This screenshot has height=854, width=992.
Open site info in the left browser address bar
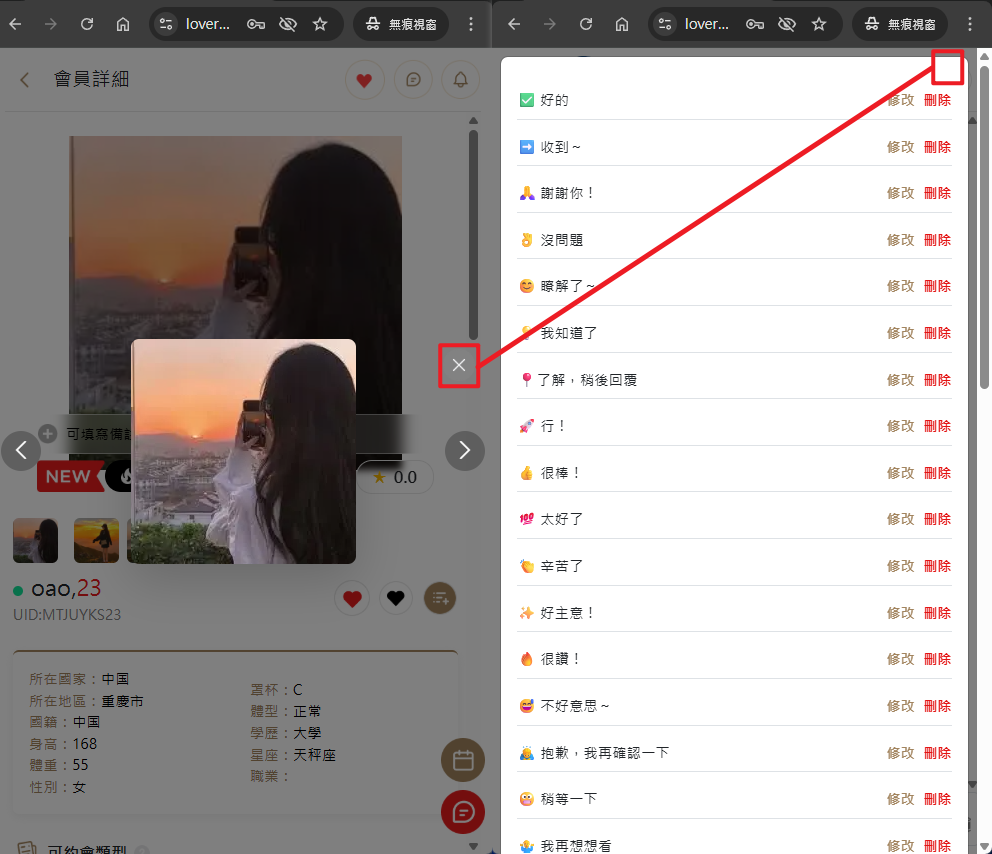pyautogui.click(x=166, y=24)
